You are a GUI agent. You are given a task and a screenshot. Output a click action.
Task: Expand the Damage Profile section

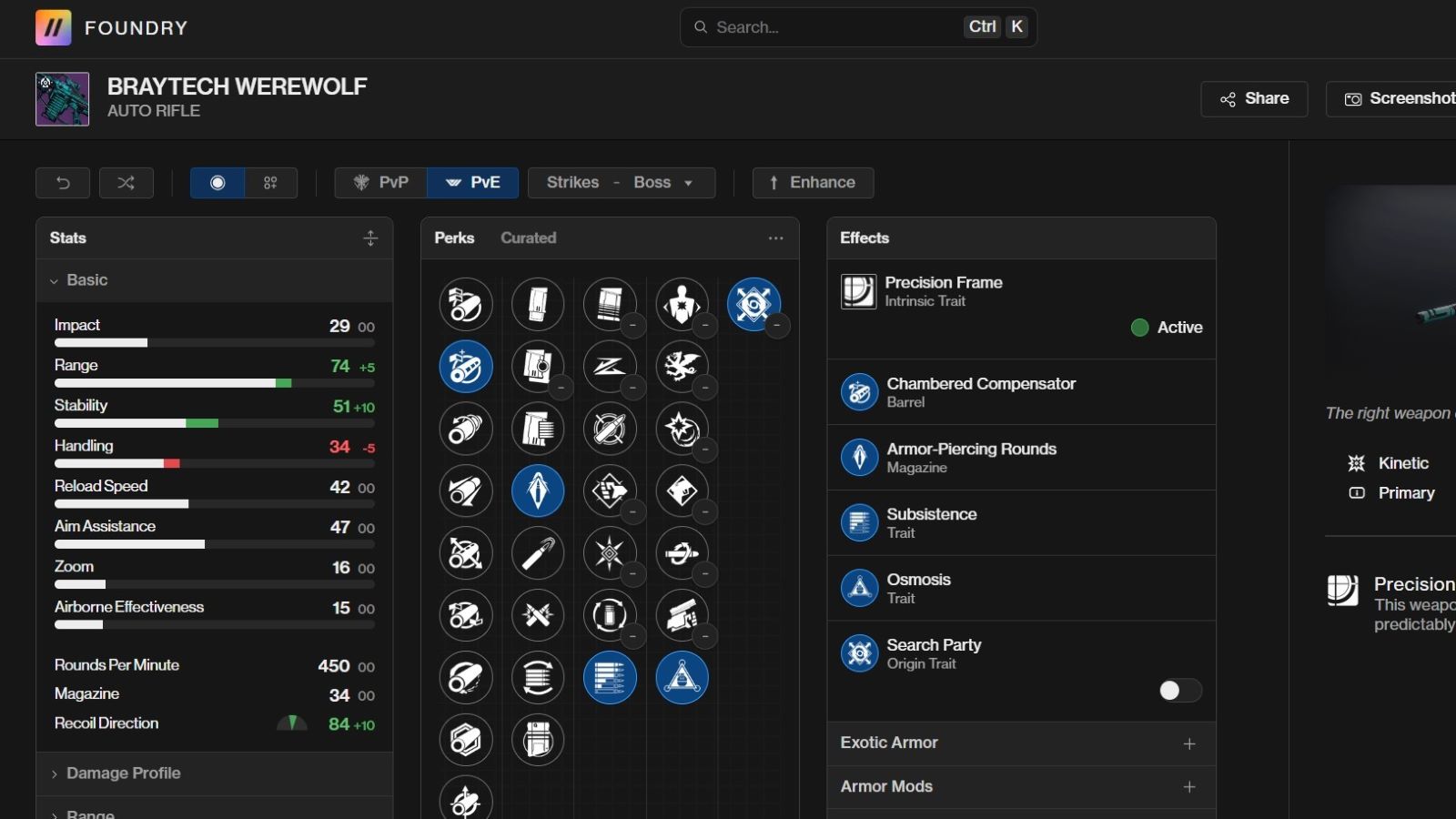pos(124,773)
